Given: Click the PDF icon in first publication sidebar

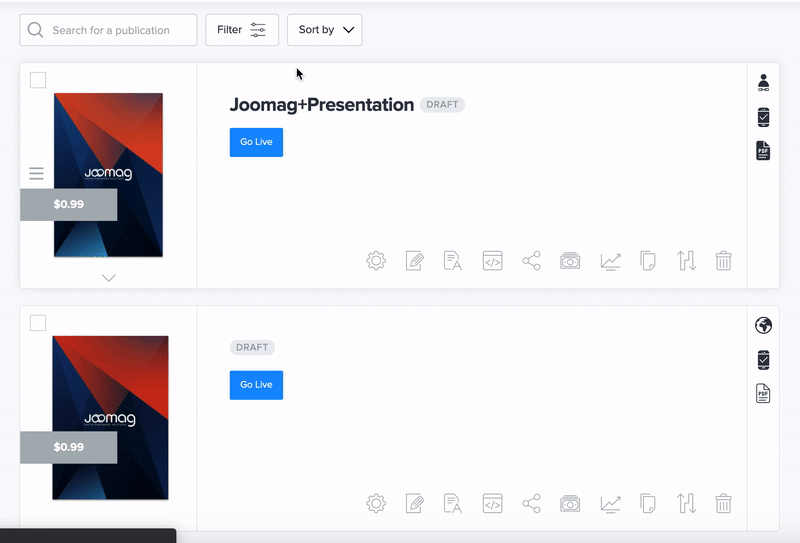Looking at the screenshot, I should (763, 151).
